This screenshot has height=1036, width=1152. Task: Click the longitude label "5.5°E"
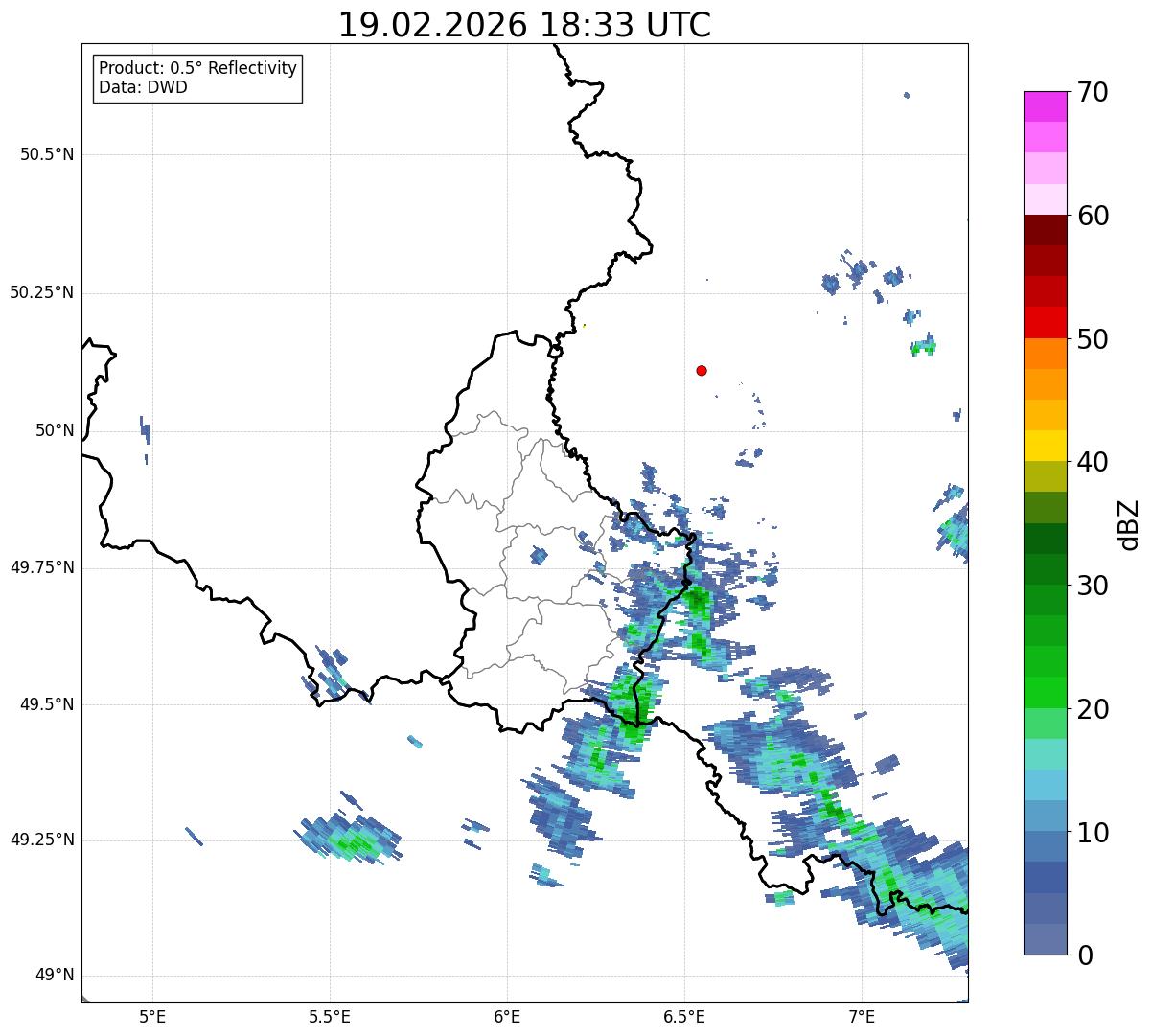pyautogui.click(x=330, y=1017)
